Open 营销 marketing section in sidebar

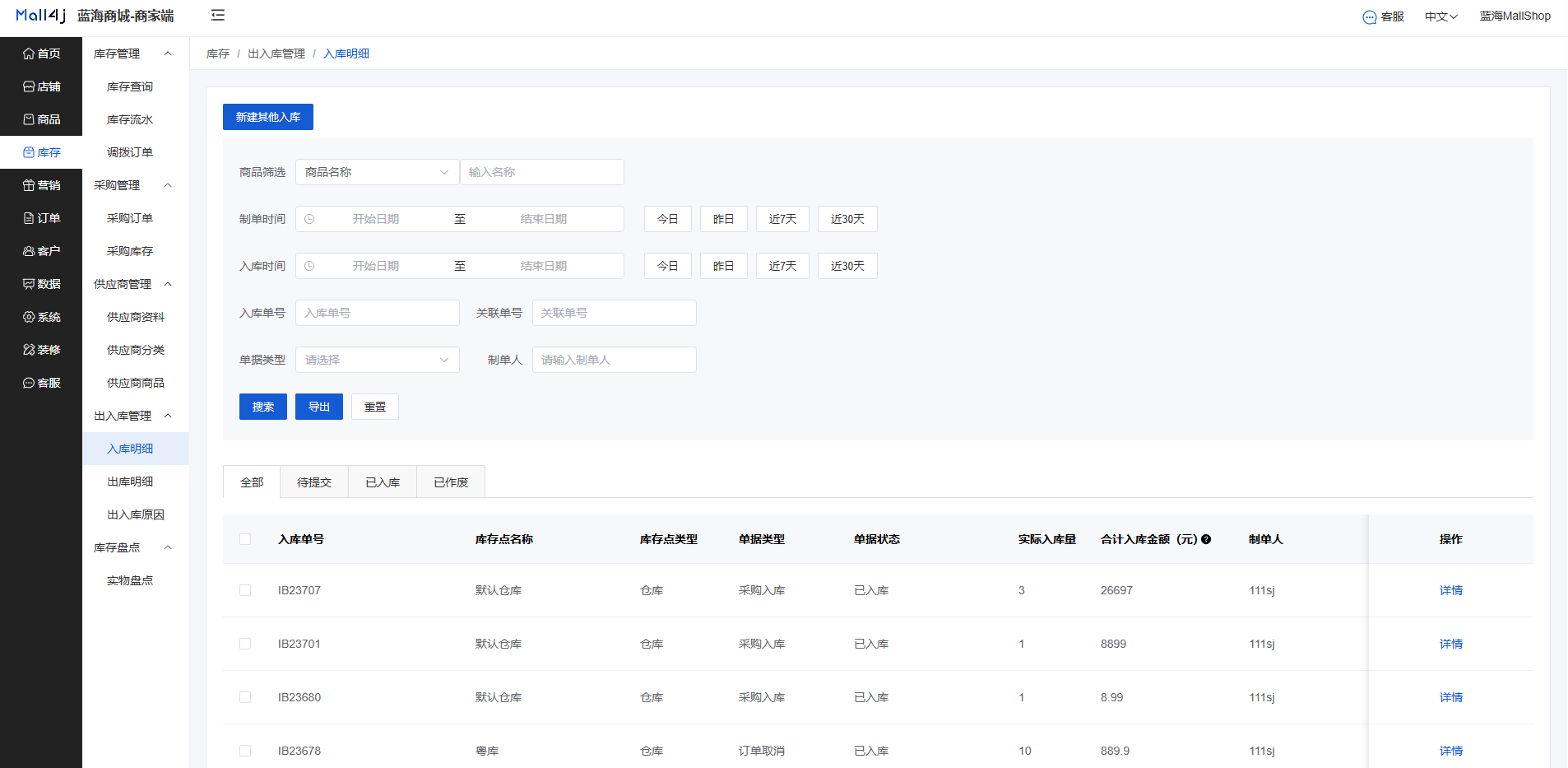click(x=41, y=185)
